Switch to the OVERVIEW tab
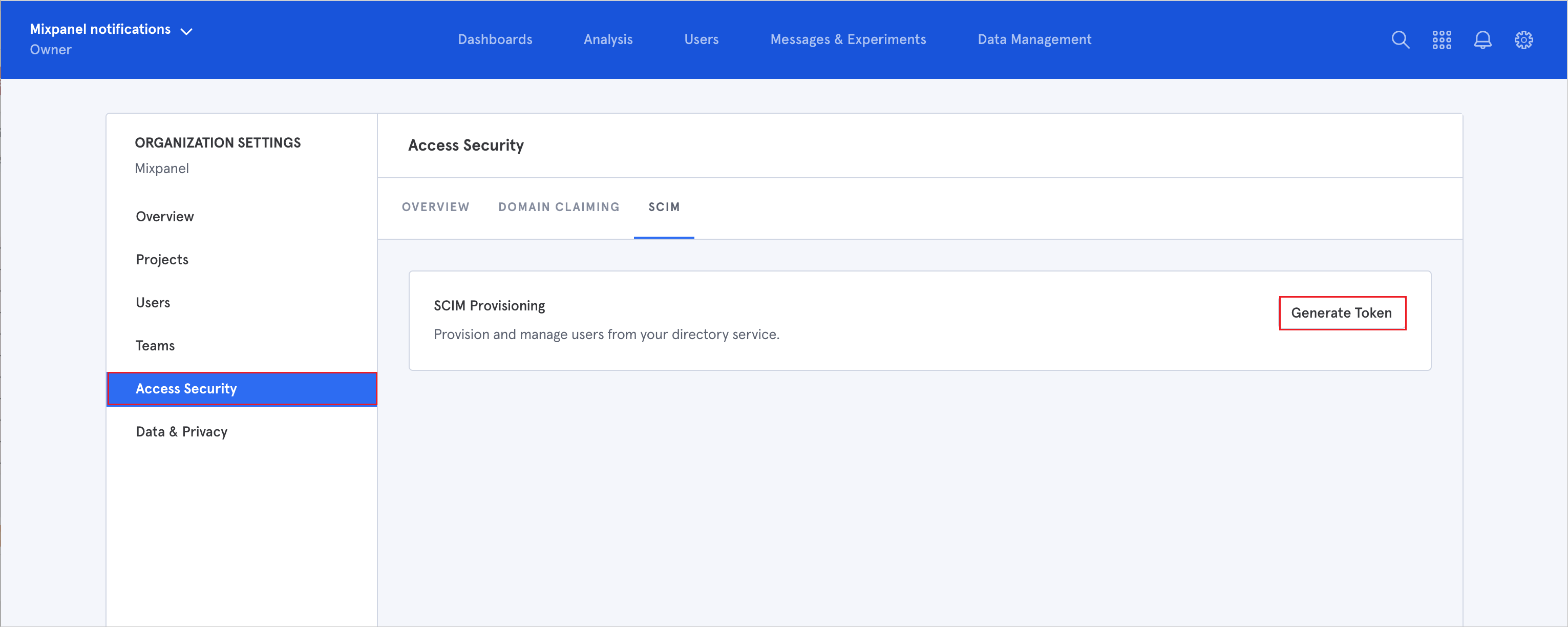Viewport: 1568px width, 627px height. [435, 207]
